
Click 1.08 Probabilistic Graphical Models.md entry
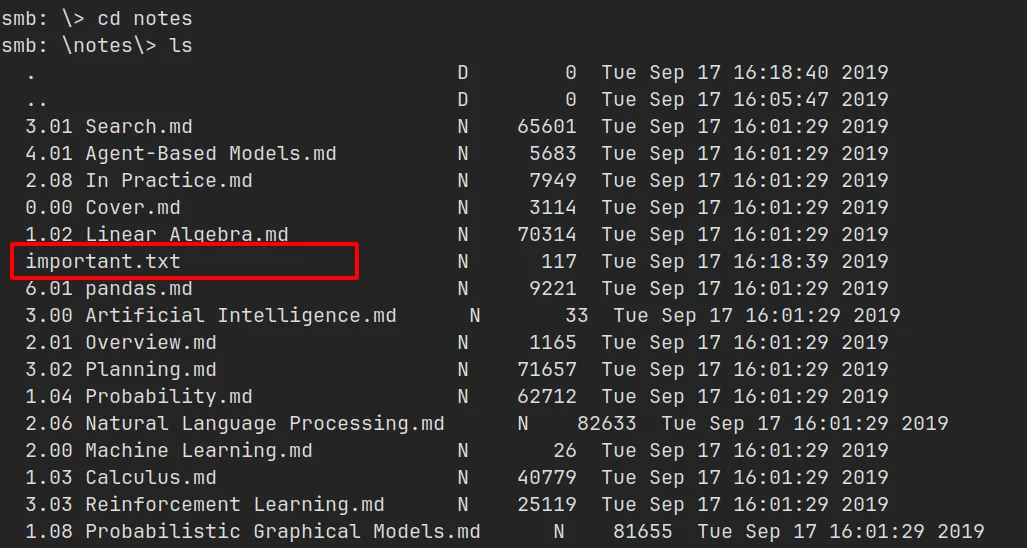coord(253,532)
